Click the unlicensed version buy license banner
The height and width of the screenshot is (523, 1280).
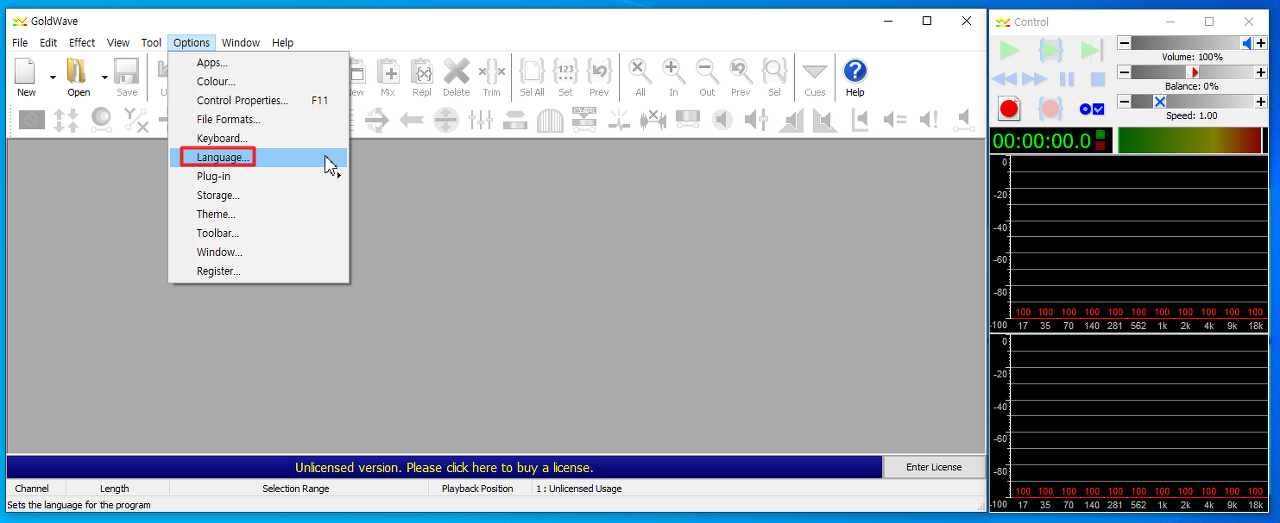[x=444, y=467]
